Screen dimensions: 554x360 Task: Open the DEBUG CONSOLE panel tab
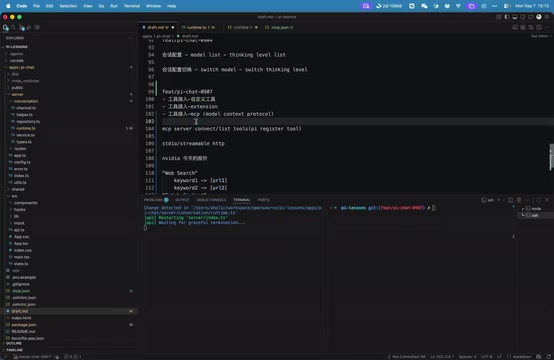(211, 200)
